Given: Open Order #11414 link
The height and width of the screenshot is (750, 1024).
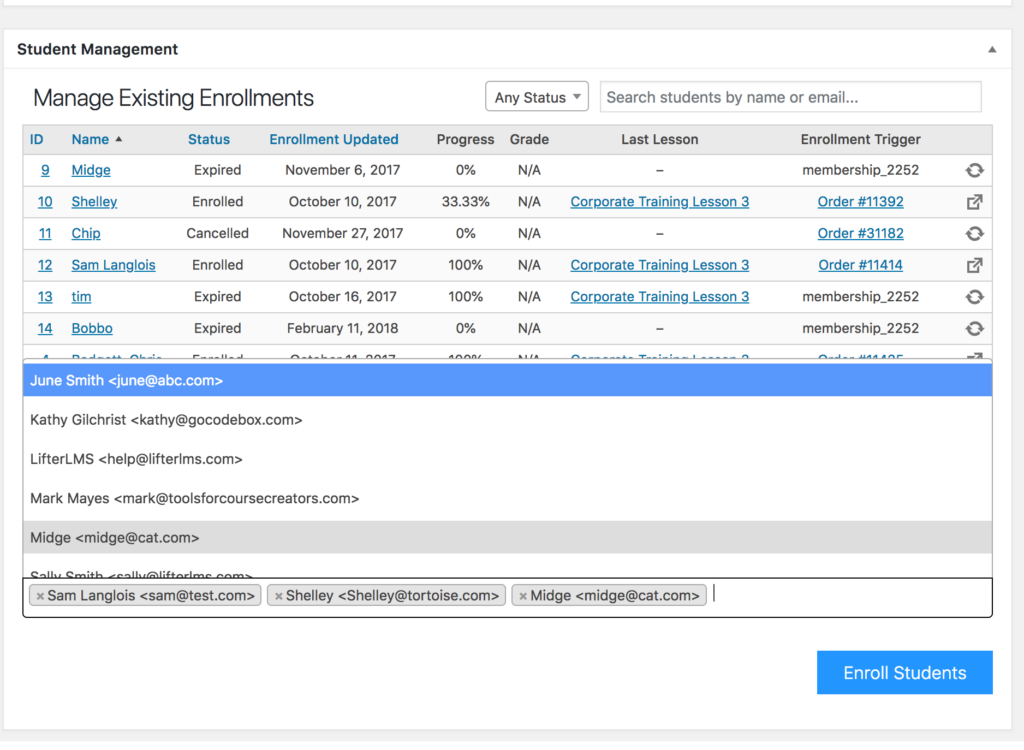Looking at the screenshot, I should click(x=860, y=265).
